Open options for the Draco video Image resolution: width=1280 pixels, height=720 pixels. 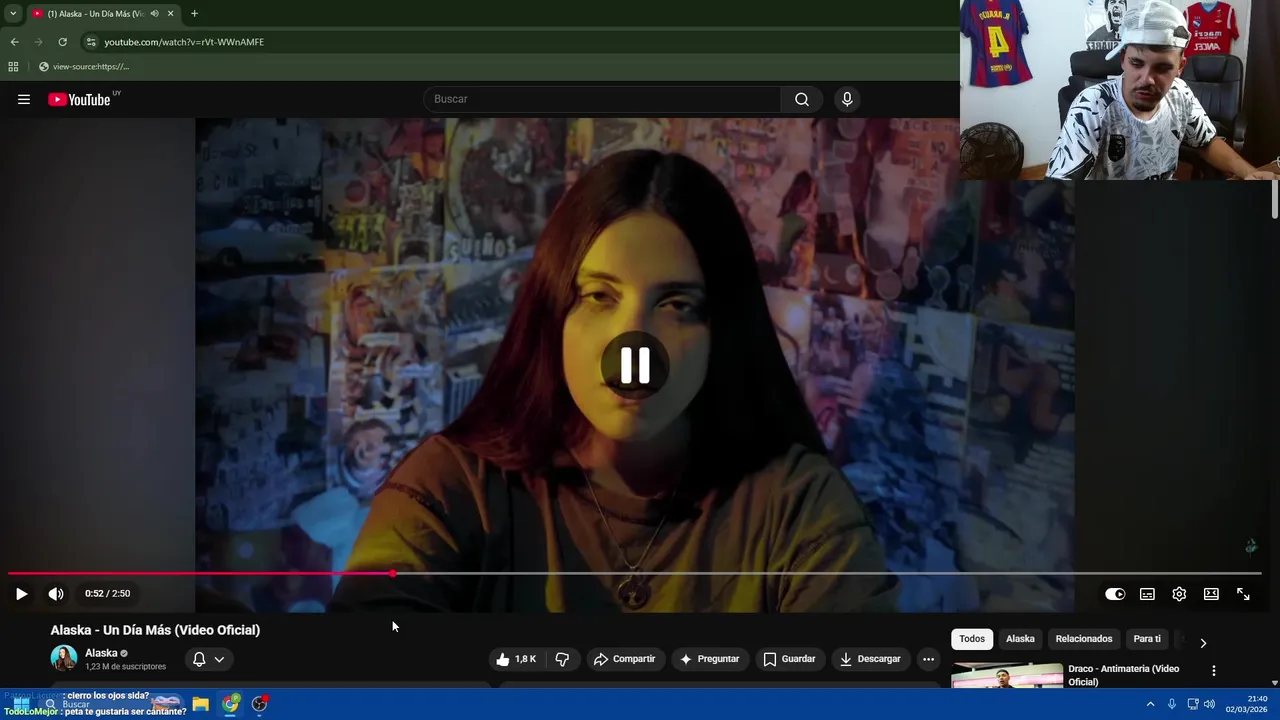click(x=1214, y=671)
